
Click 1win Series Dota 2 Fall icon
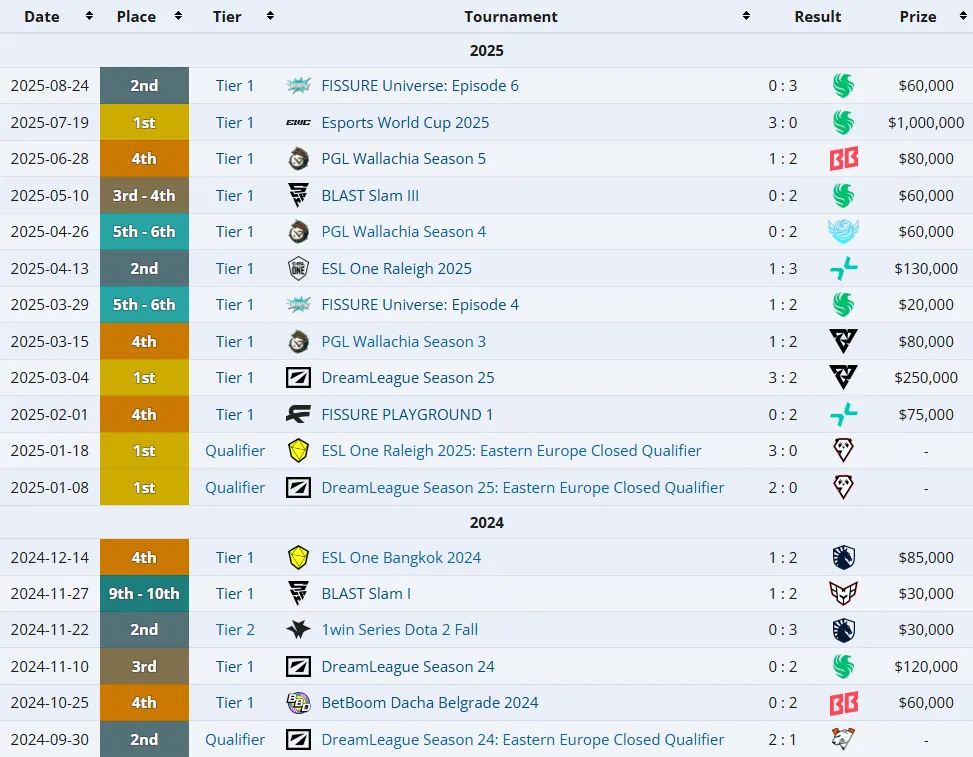[298, 630]
